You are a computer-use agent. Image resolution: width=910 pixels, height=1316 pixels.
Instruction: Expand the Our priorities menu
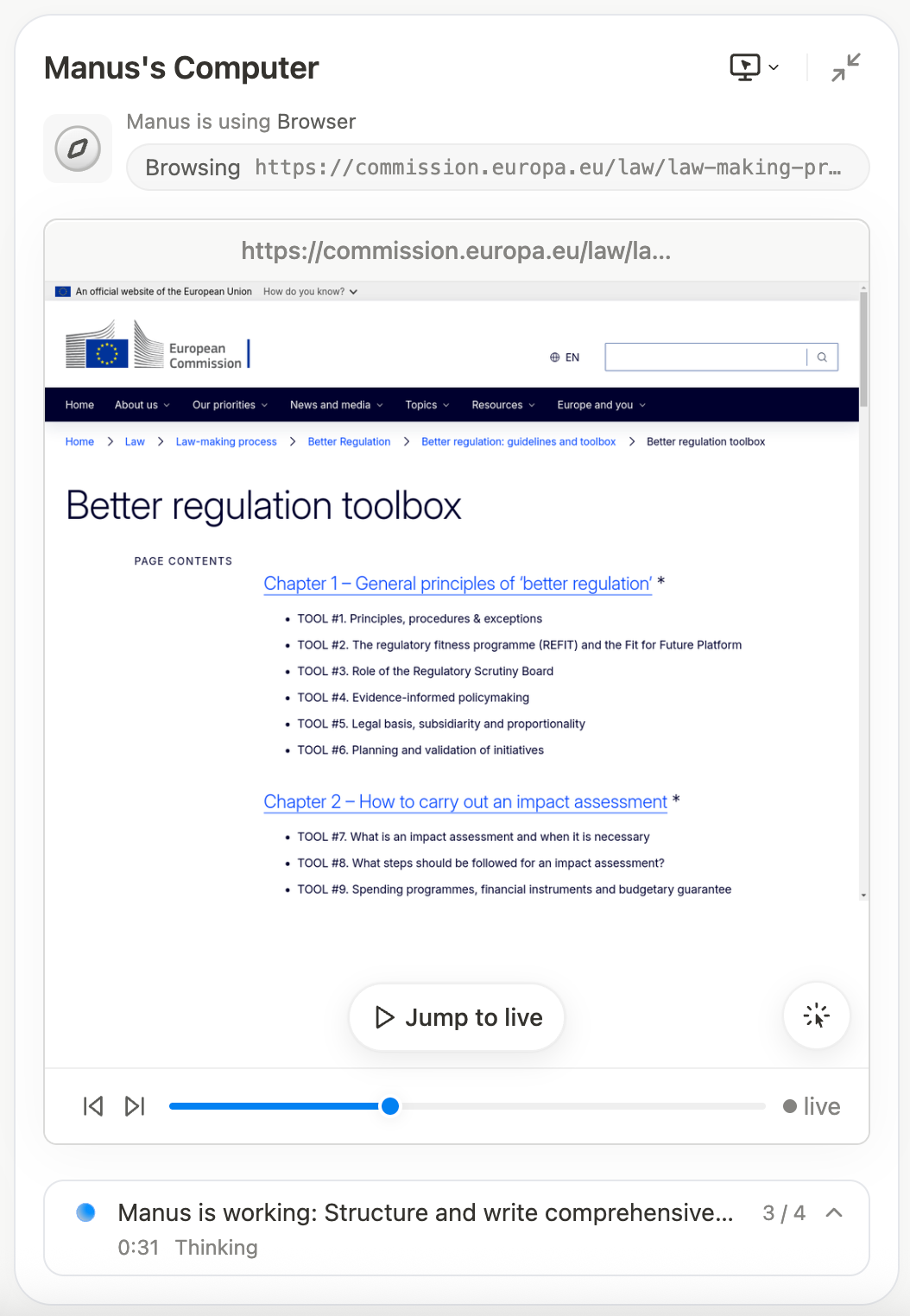pos(230,405)
